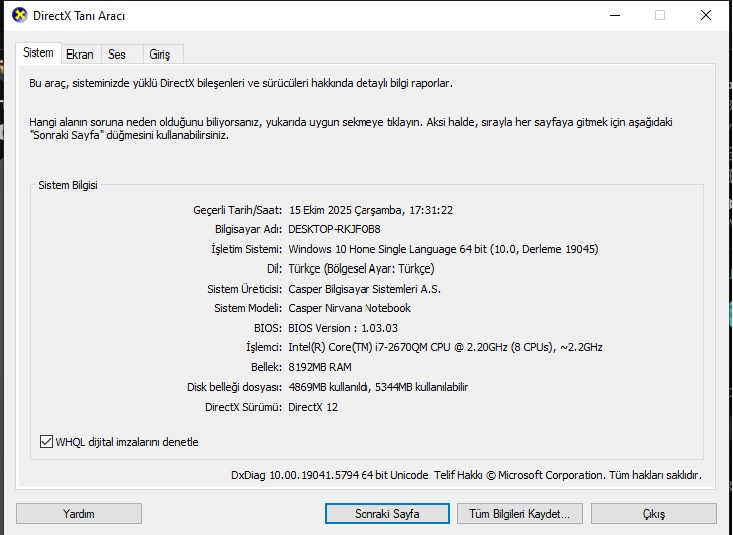
Task: Click the Çıkış button
Action: click(654, 513)
